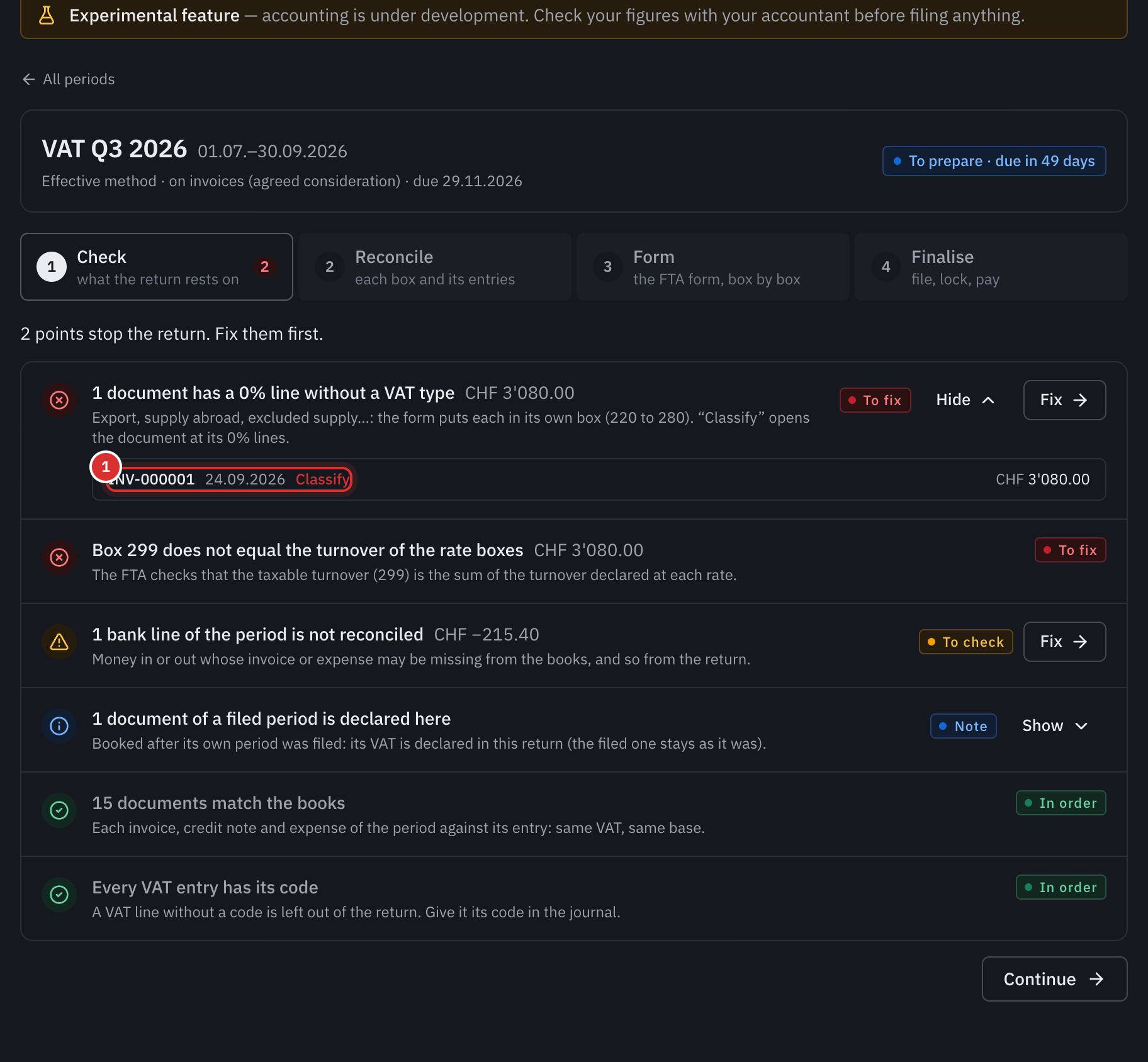Viewport: 1148px width, 1062px height.
Task: Click the warning triangle on bank line row
Action: [x=59, y=642]
